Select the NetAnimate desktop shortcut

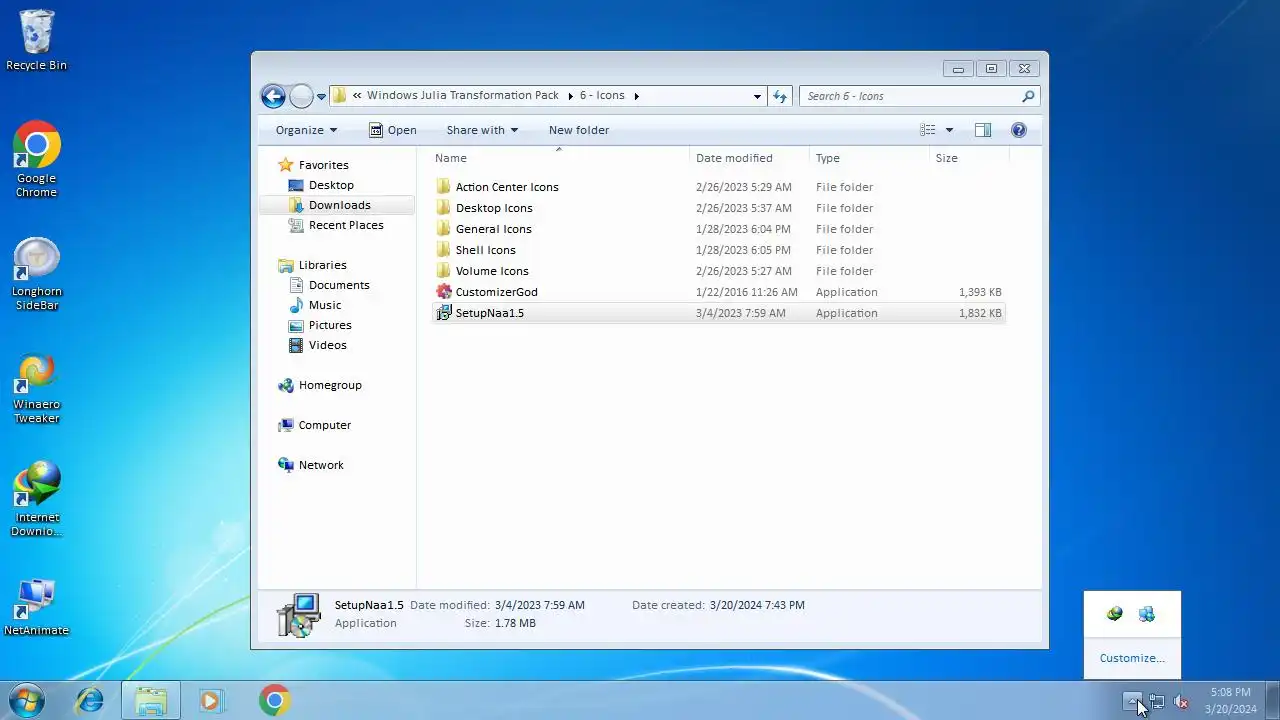[36, 607]
